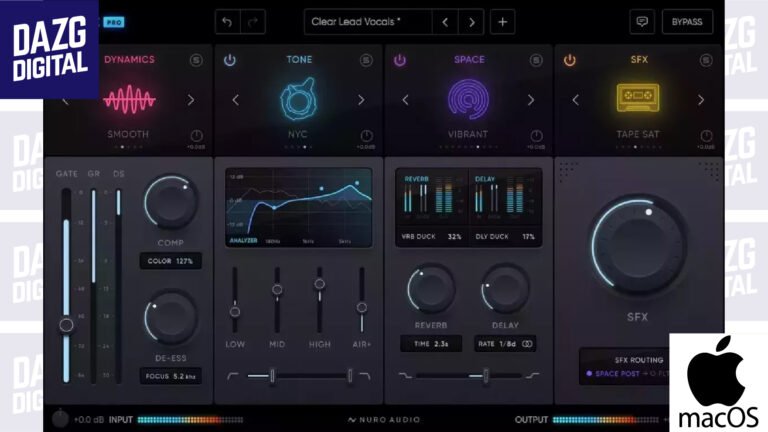768x432 pixels.
Task: Click the COLOR 127% field
Action: (x=170, y=261)
